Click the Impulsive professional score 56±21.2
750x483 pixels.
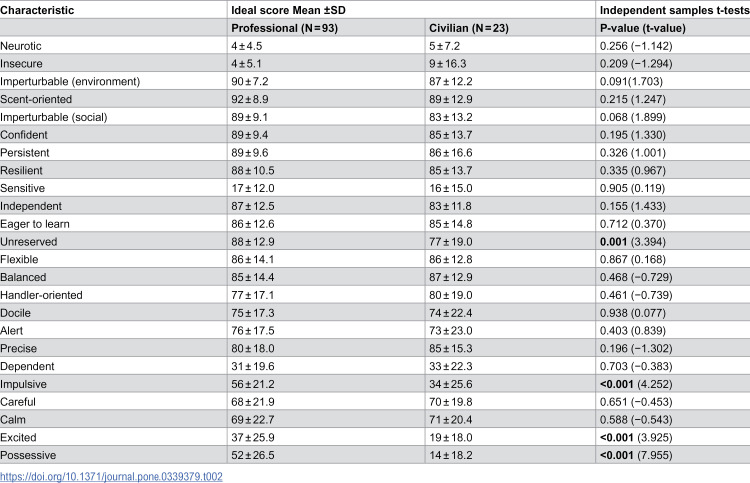click(x=253, y=384)
